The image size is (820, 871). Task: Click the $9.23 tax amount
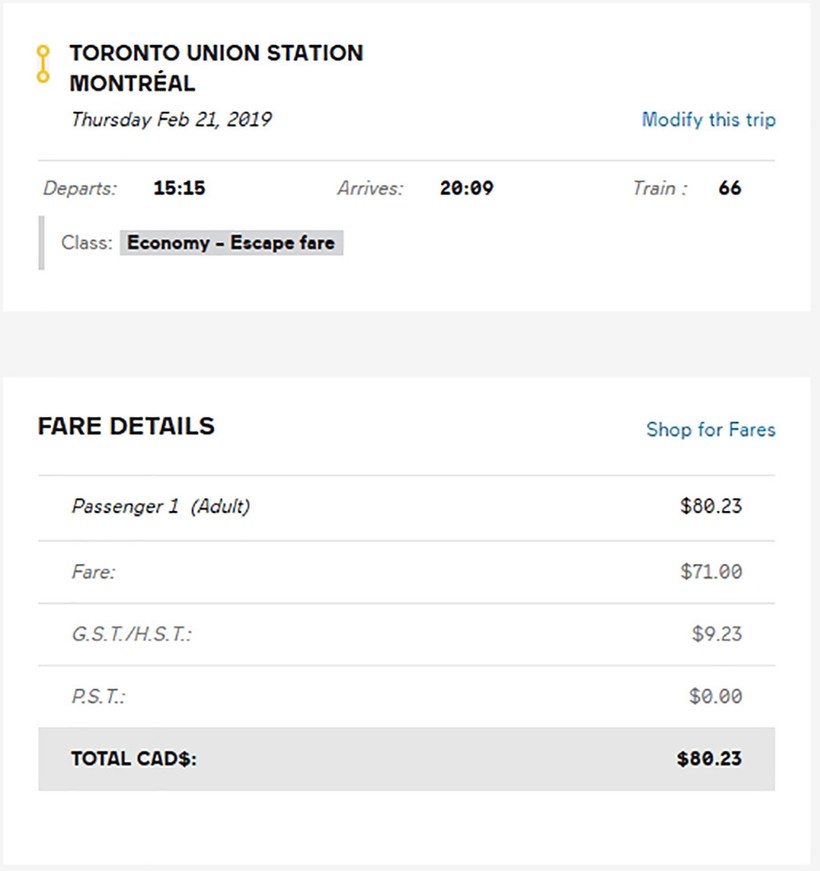click(717, 634)
